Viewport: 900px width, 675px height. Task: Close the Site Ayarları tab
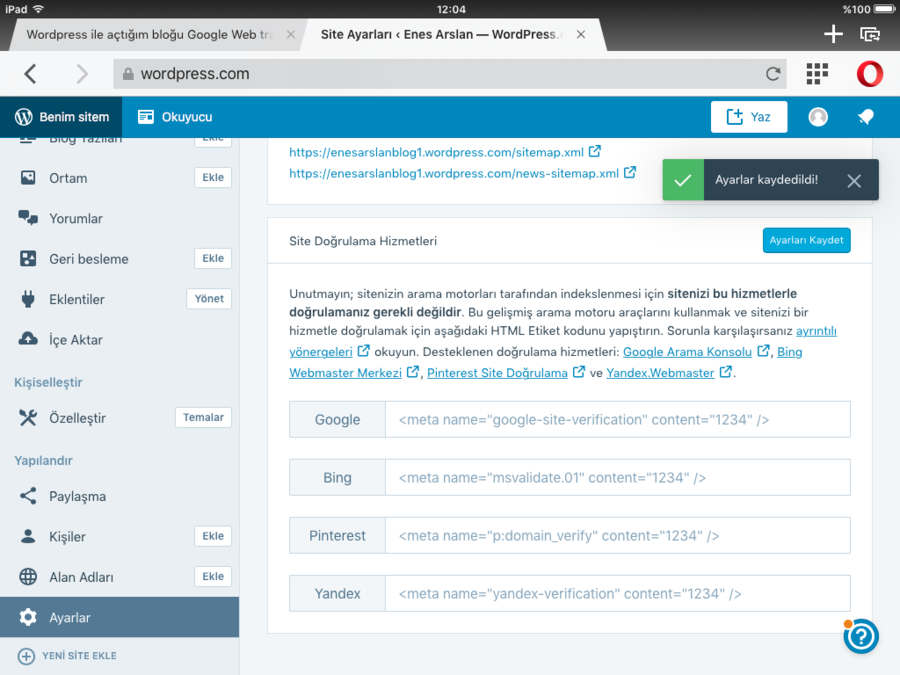(x=581, y=34)
